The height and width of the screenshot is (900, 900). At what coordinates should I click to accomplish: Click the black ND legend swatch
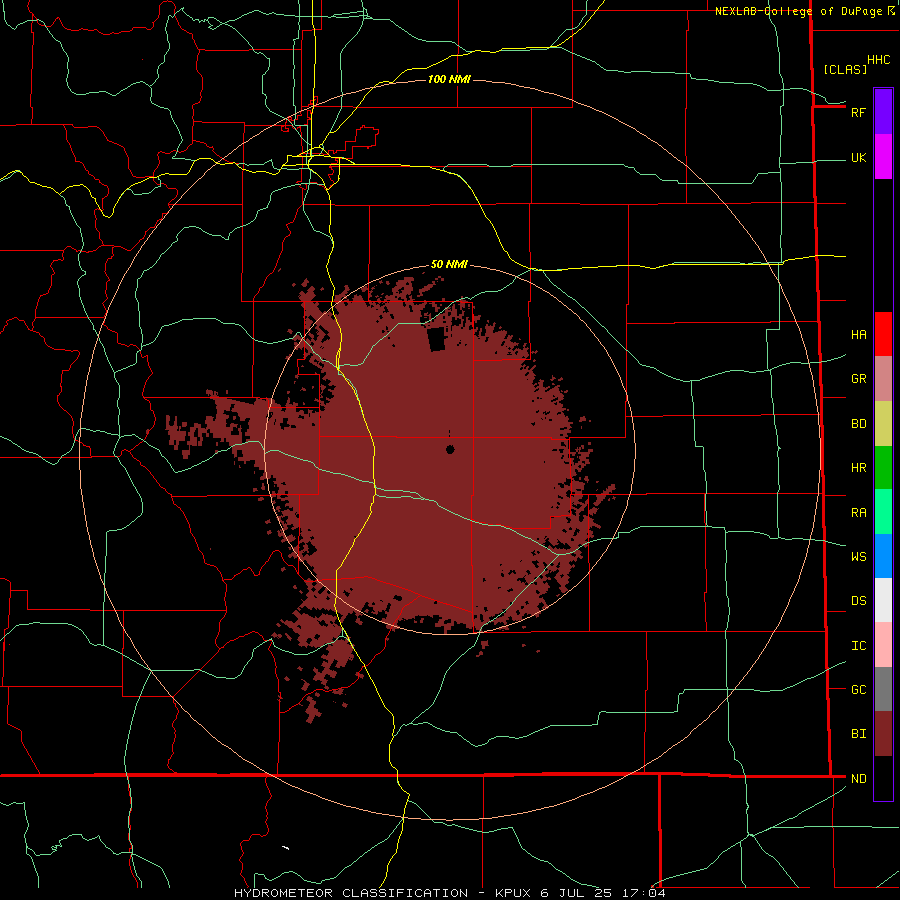[x=883, y=778]
